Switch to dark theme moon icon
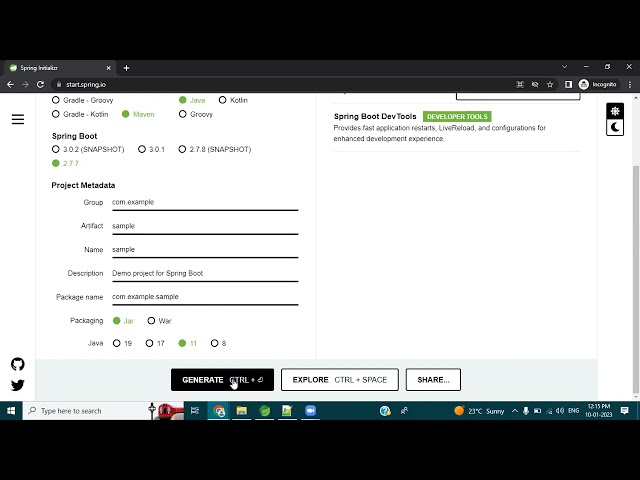640x480 pixels. (615, 127)
